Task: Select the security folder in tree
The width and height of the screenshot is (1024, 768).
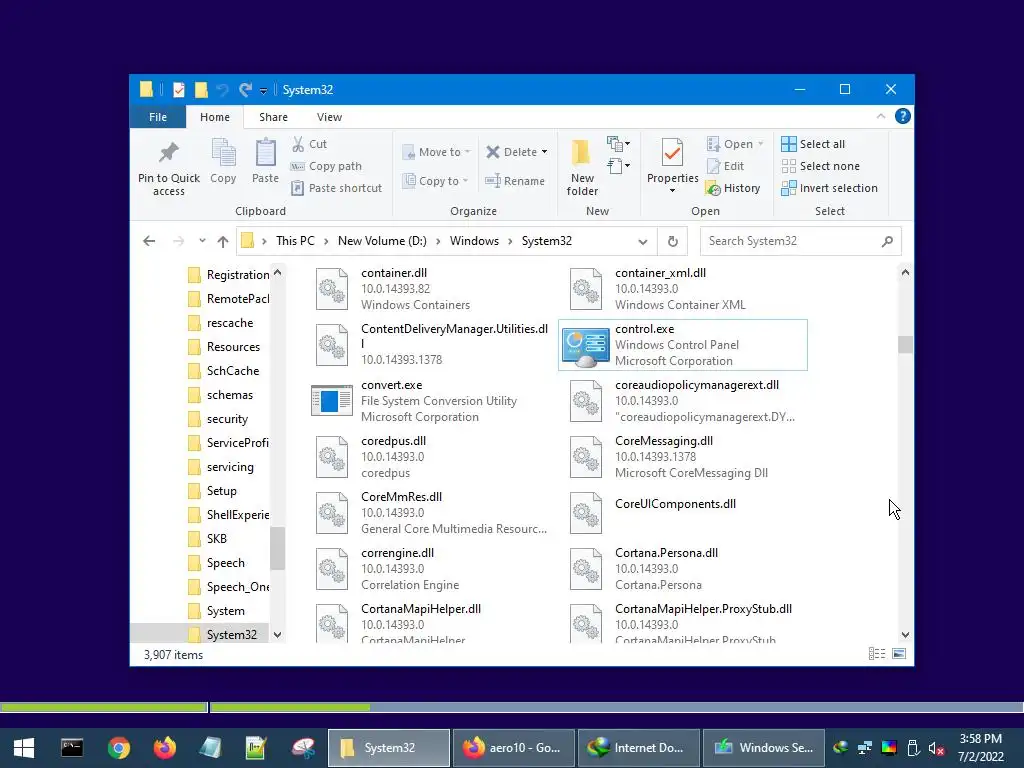Action: pos(227,419)
